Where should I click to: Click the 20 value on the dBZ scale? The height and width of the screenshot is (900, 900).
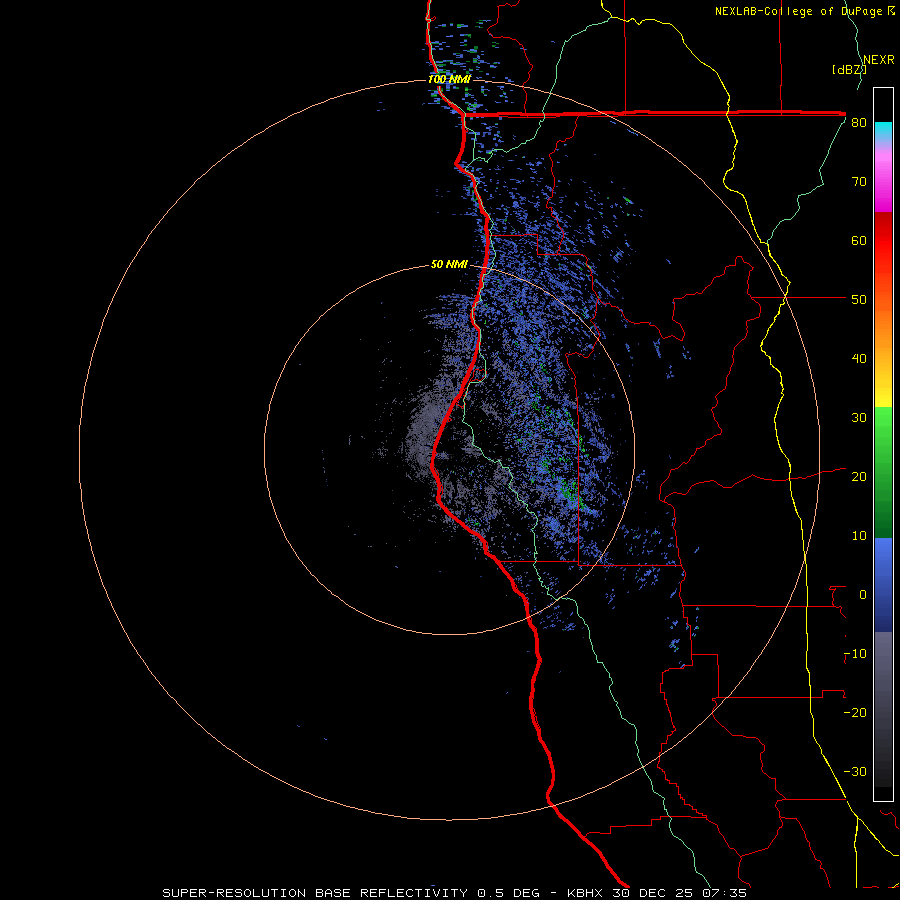click(x=859, y=477)
